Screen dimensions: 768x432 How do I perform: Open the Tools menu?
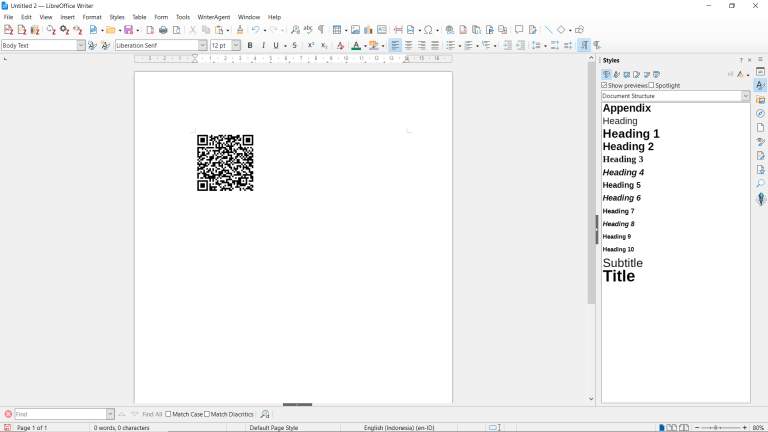tap(183, 17)
